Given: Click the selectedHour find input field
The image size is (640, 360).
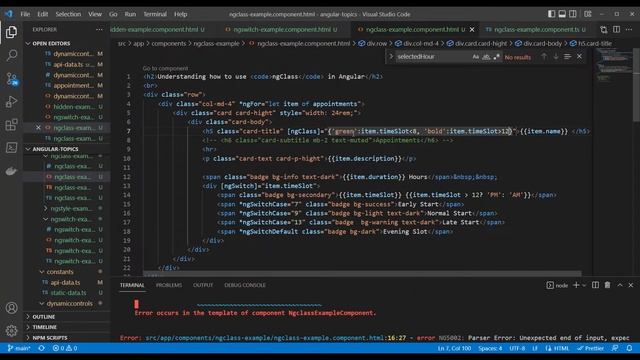Looking at the screenshot, I should point(433,57).
